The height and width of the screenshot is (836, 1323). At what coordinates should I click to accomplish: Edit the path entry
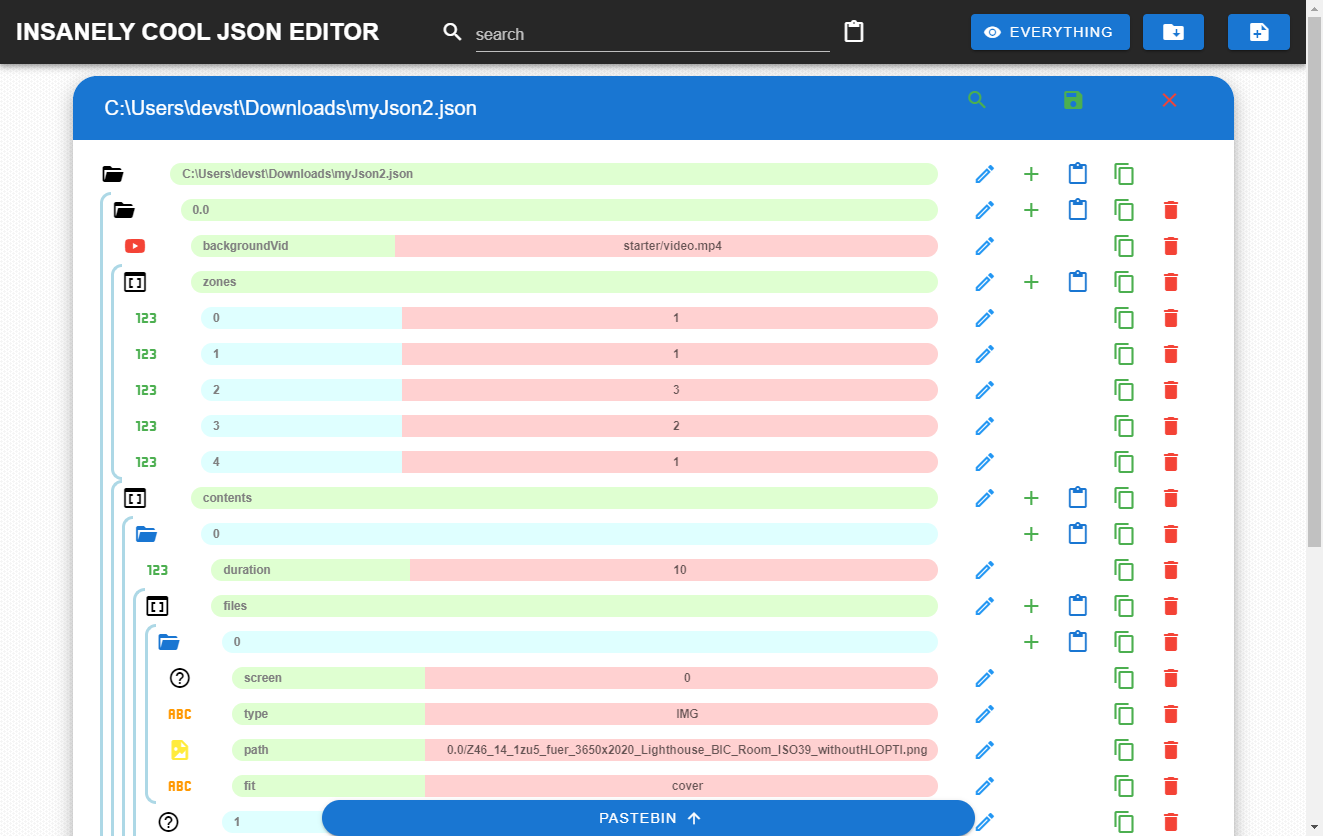click(985, 750)
